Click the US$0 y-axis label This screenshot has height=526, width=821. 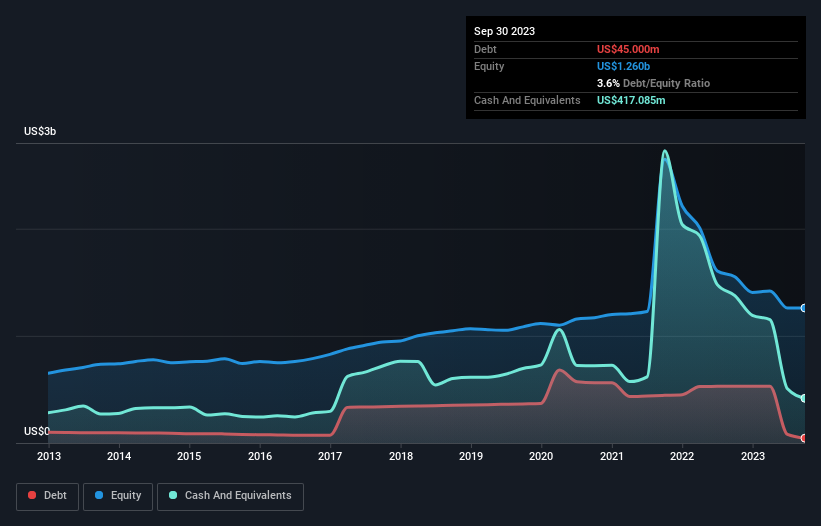coord(37,431)
